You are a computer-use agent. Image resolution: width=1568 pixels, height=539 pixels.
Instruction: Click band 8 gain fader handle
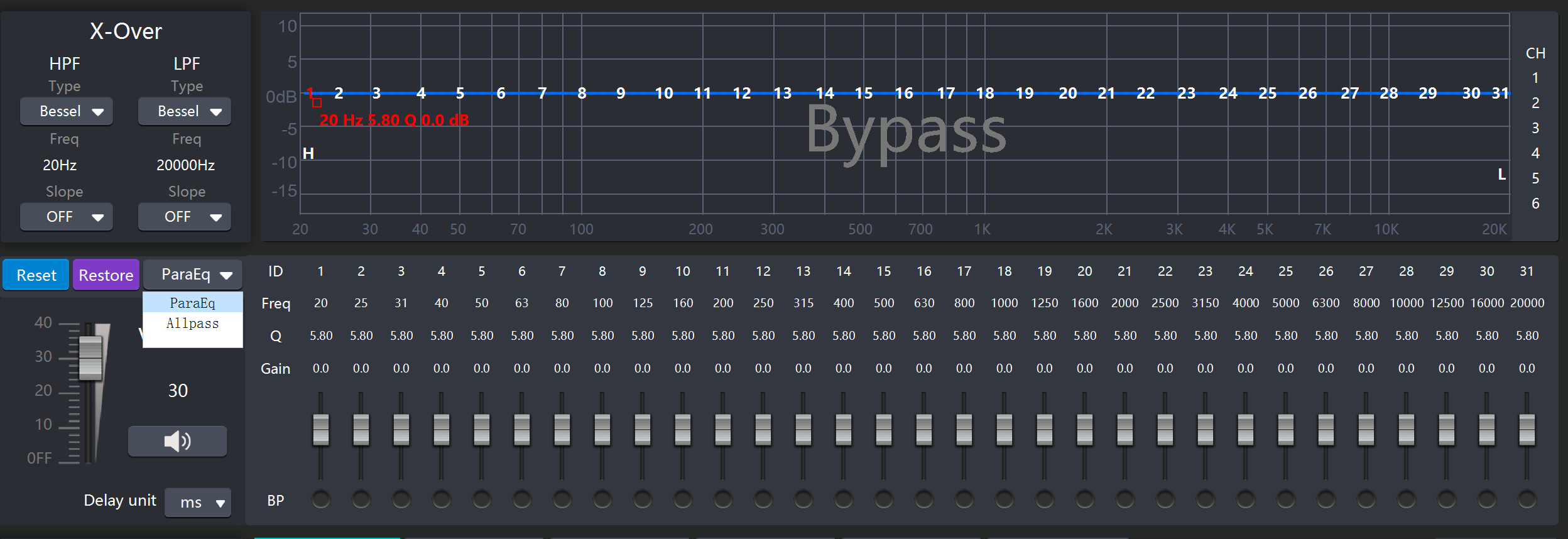tap(602, 430)
